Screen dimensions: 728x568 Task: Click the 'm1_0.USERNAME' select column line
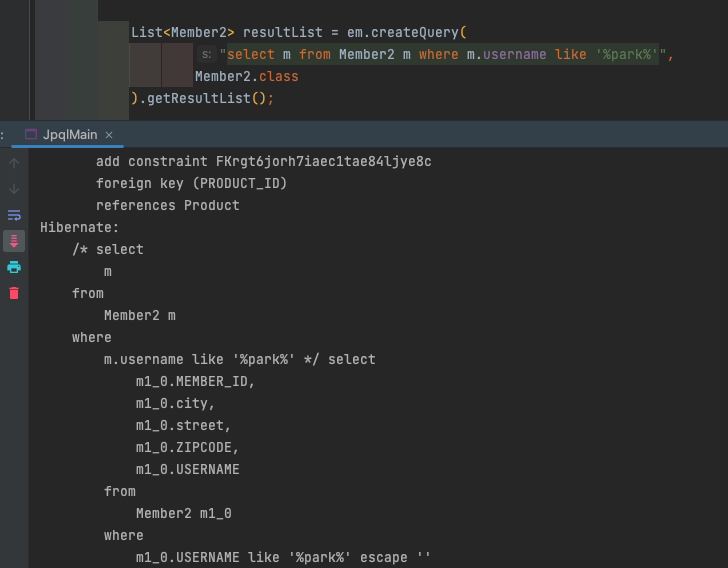(188, 470)
